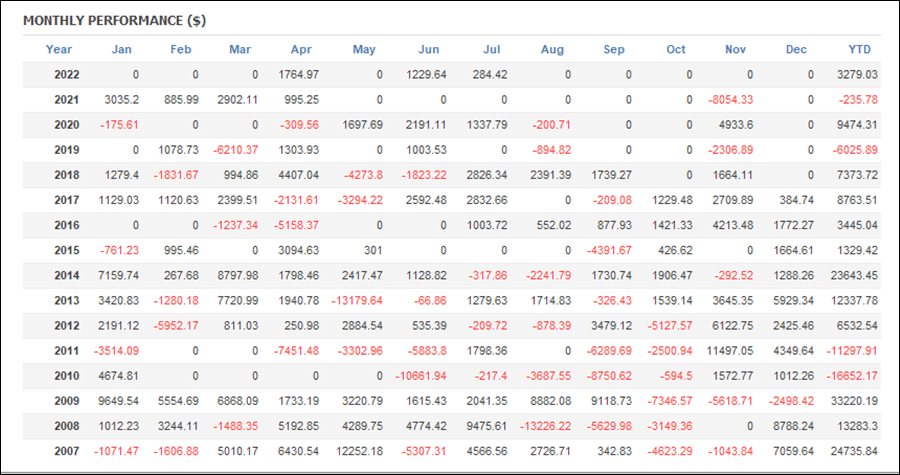Image resolution: width=900 pixels, height=475 pixels.
Task: Select the 2007 May value 12252.18
Action: tap(359, 451)
